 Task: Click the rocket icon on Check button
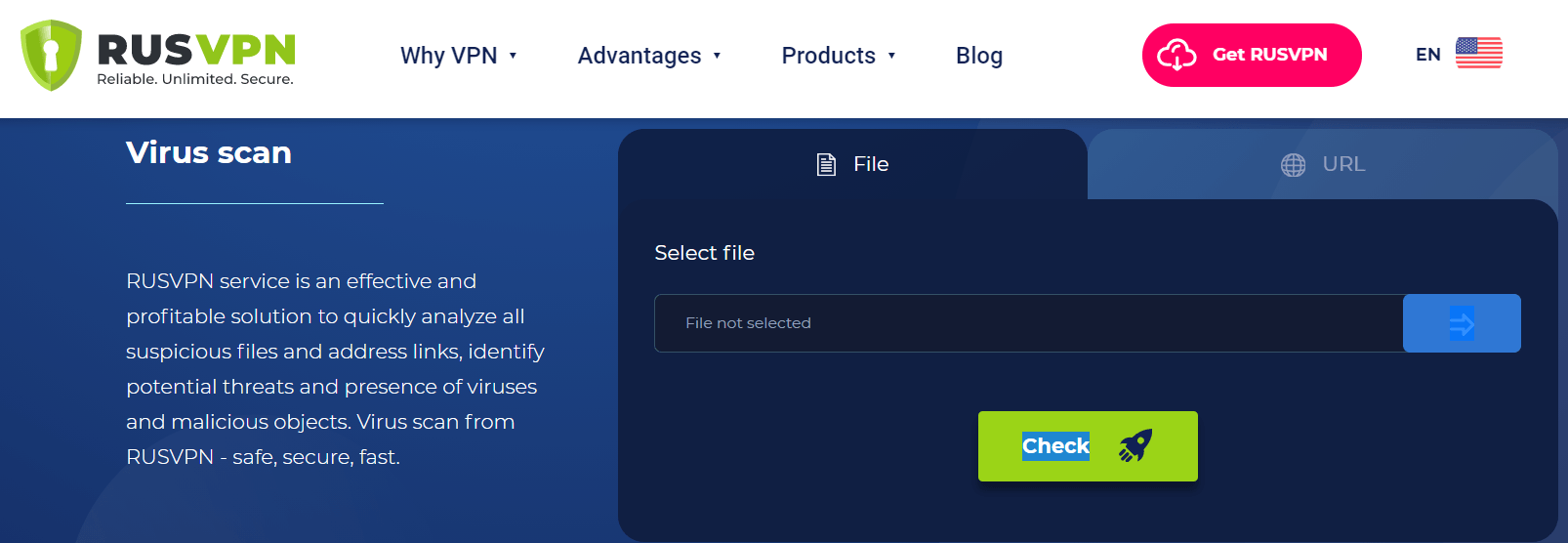tap(1135, 445)
